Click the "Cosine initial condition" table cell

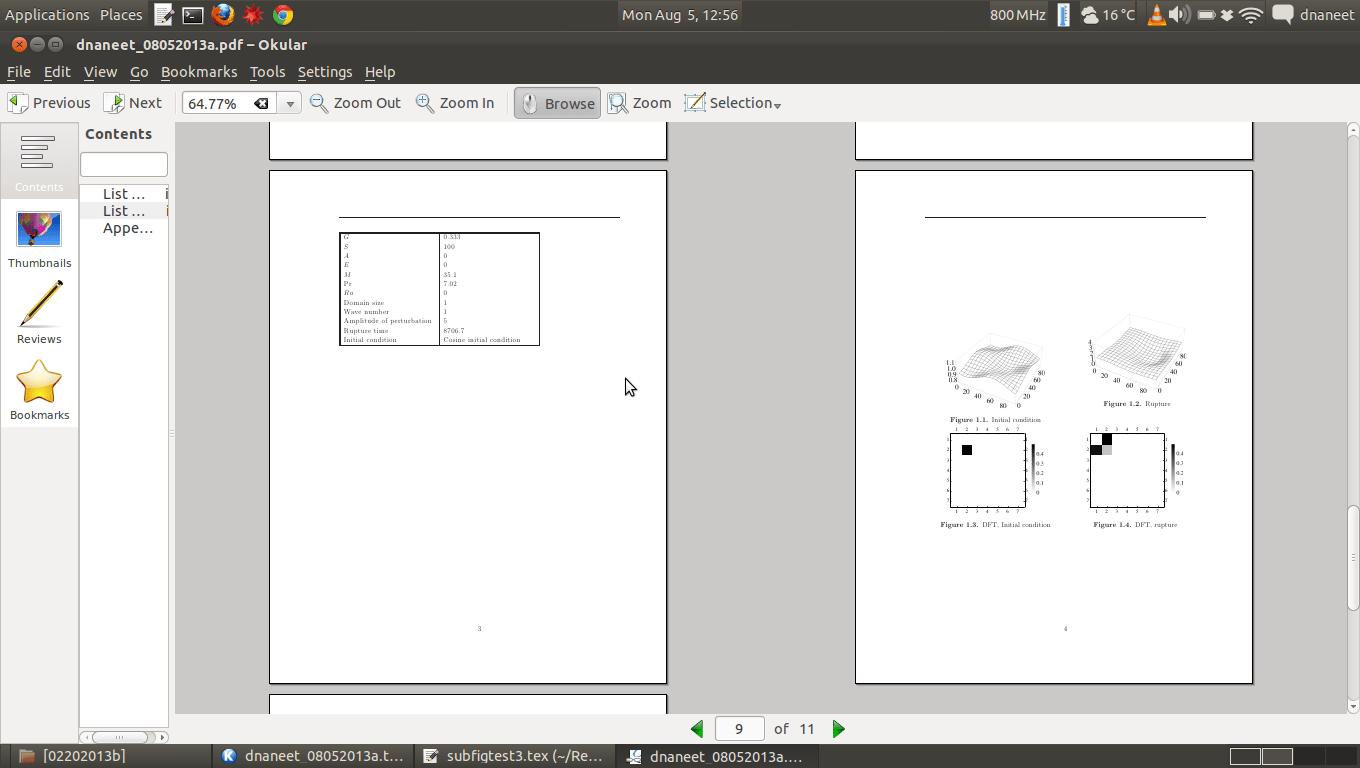coord(482,340)
